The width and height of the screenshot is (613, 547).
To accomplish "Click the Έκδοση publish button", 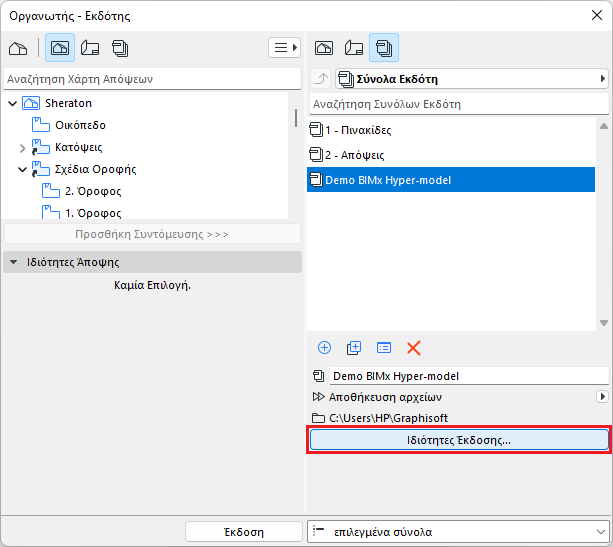I will pyautogui.click(x=244, y=532).
